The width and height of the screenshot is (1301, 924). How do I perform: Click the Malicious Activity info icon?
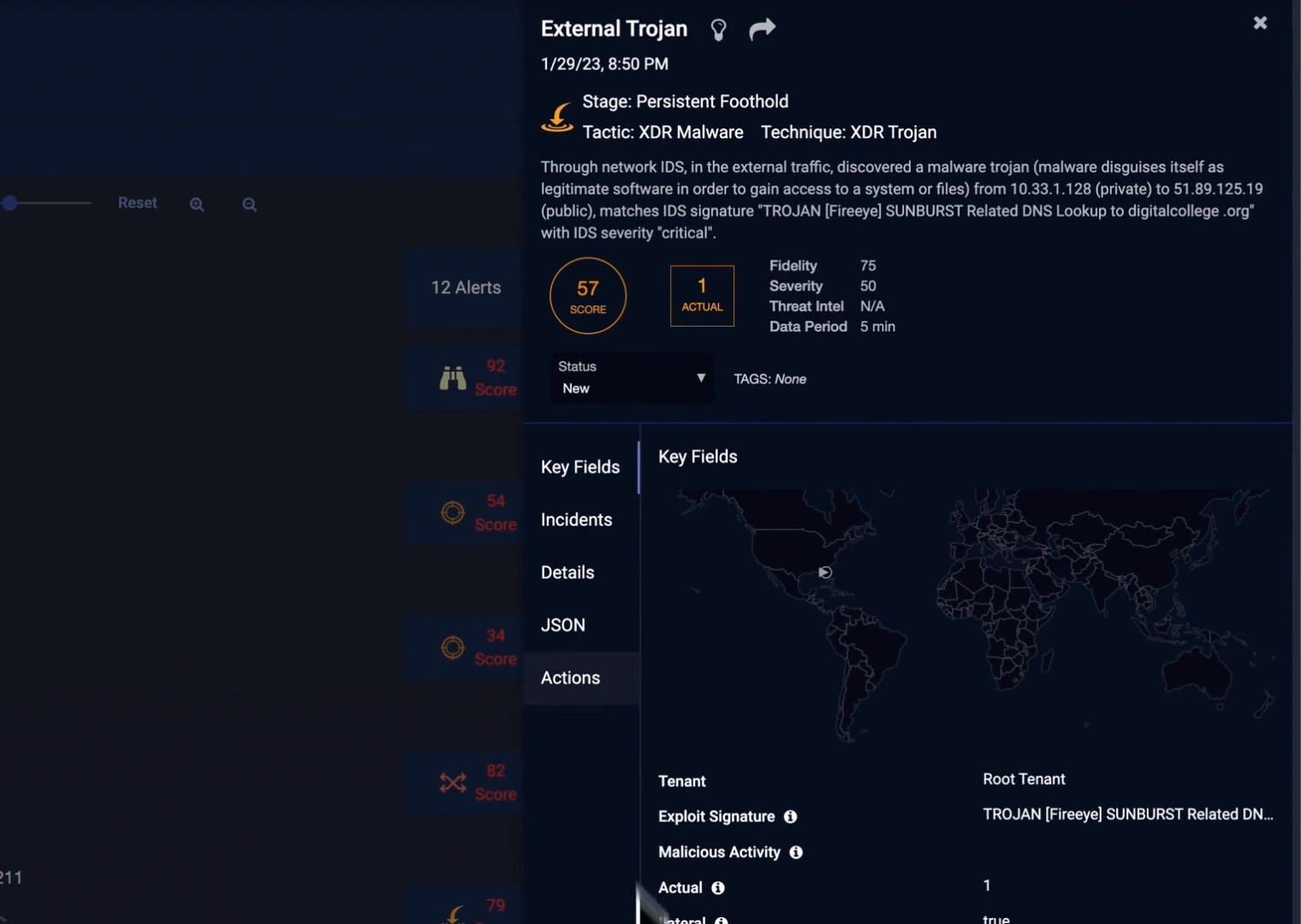tap(796, 852)
